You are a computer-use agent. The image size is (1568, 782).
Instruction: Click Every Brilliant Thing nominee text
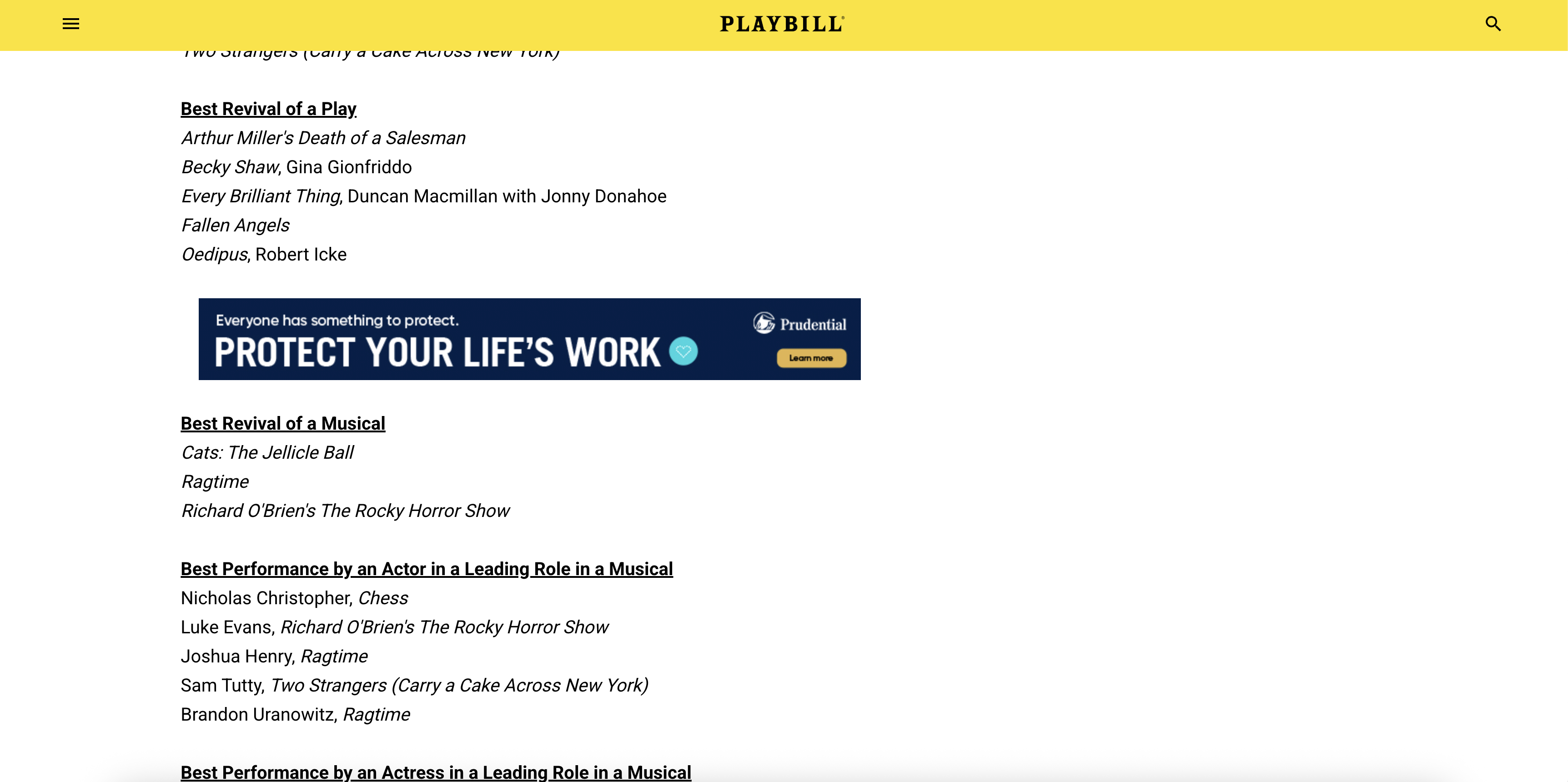click(x=424, y=196)
